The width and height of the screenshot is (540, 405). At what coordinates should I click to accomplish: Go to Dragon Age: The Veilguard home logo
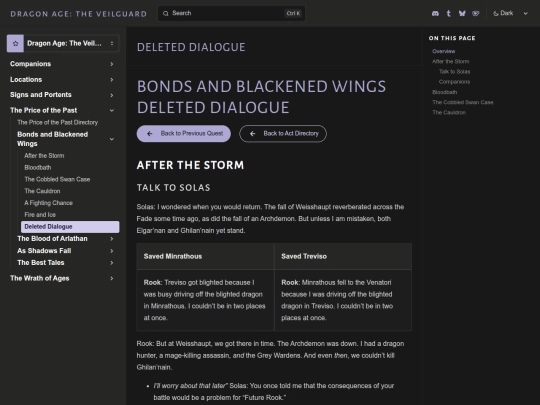tap(79, 14)
